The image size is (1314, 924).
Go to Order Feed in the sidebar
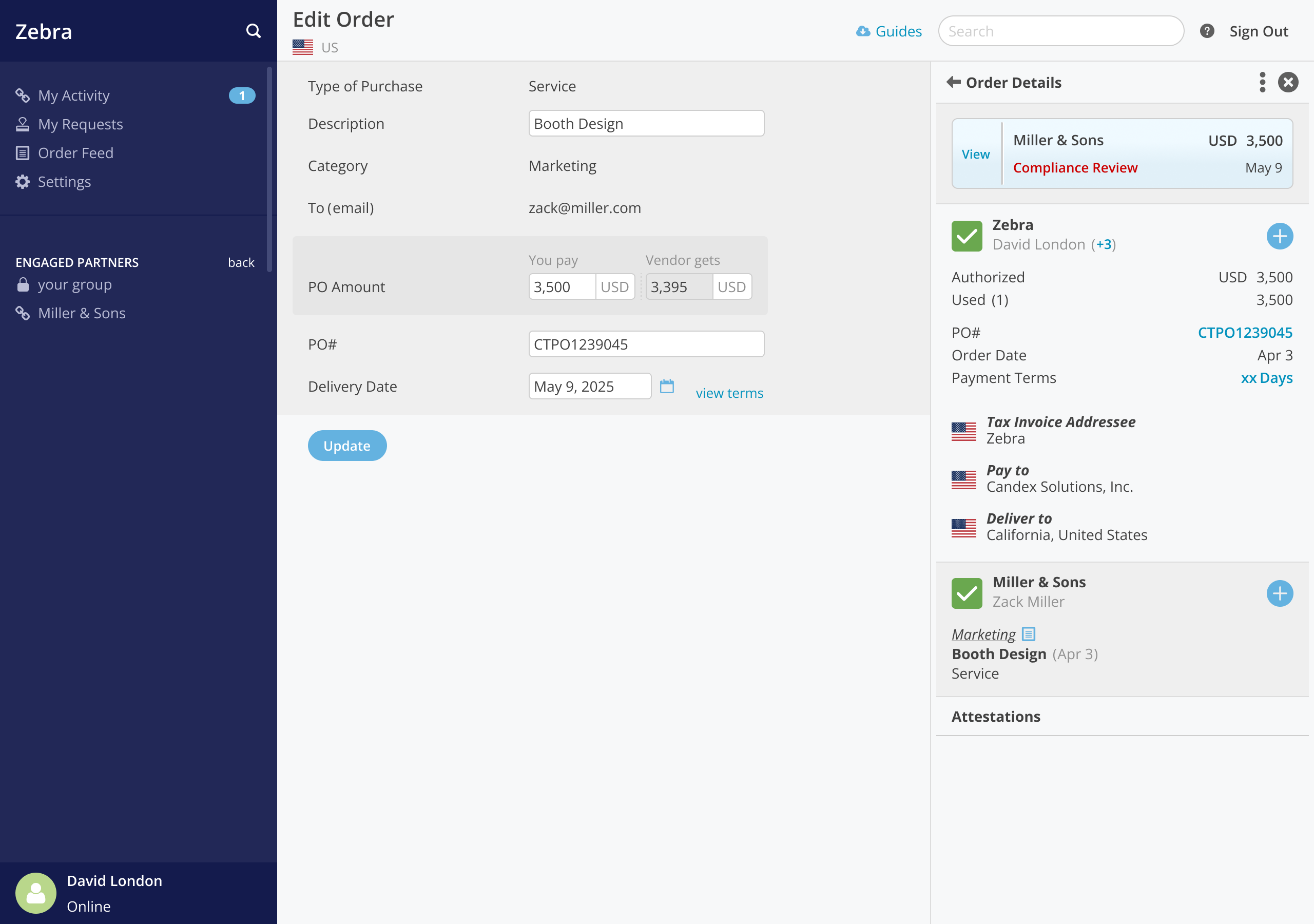[75, 153]
